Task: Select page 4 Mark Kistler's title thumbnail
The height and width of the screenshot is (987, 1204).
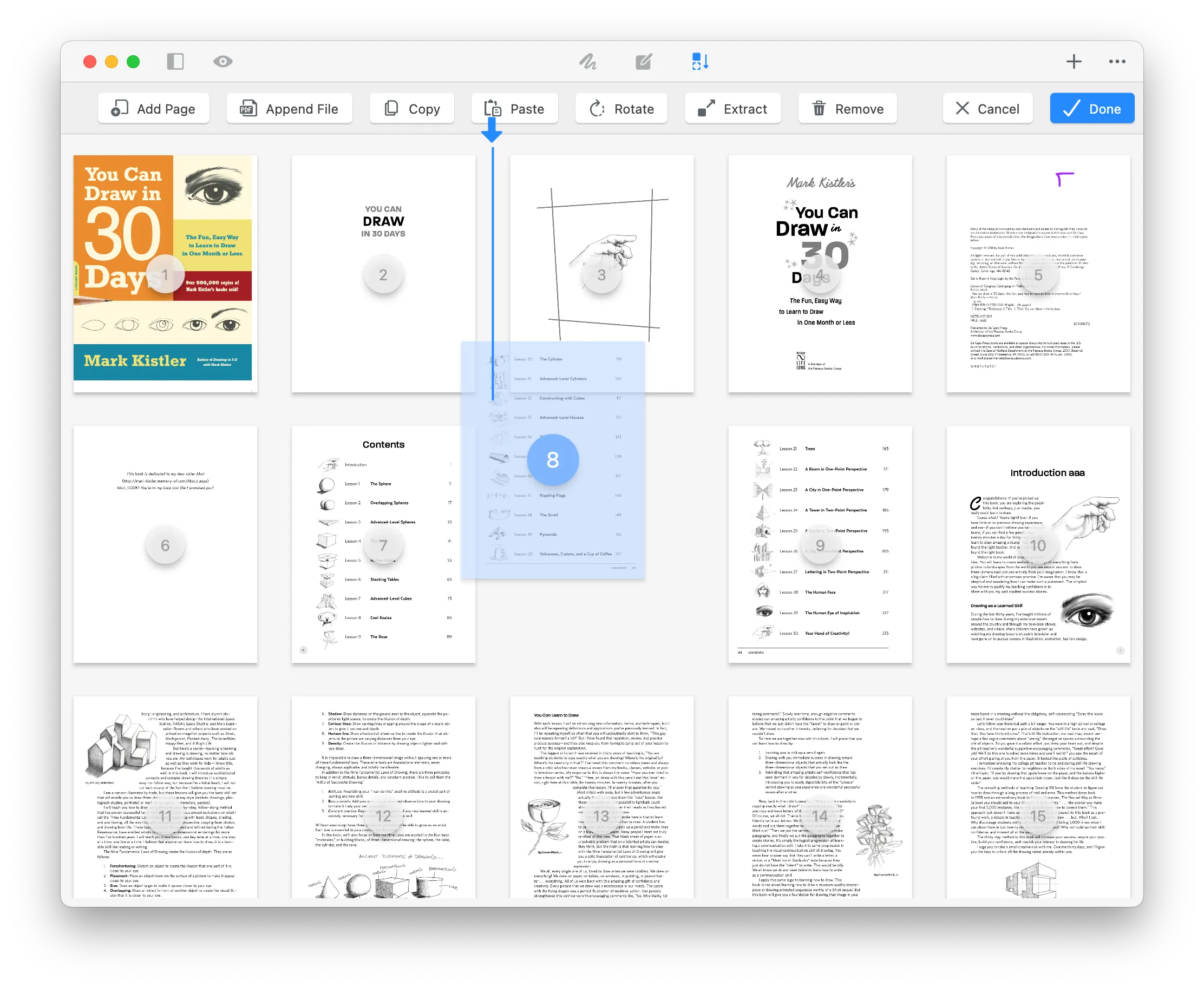Action: [820, 274]
